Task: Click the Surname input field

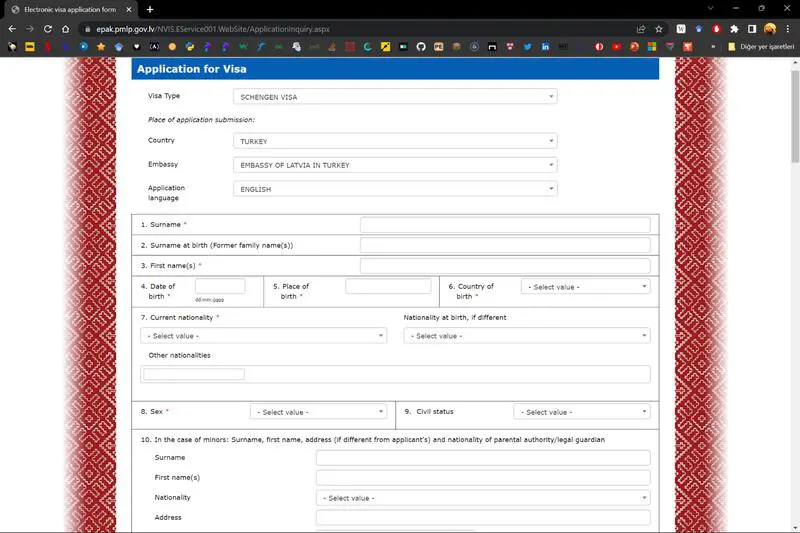Action: [x=504, y=225]
